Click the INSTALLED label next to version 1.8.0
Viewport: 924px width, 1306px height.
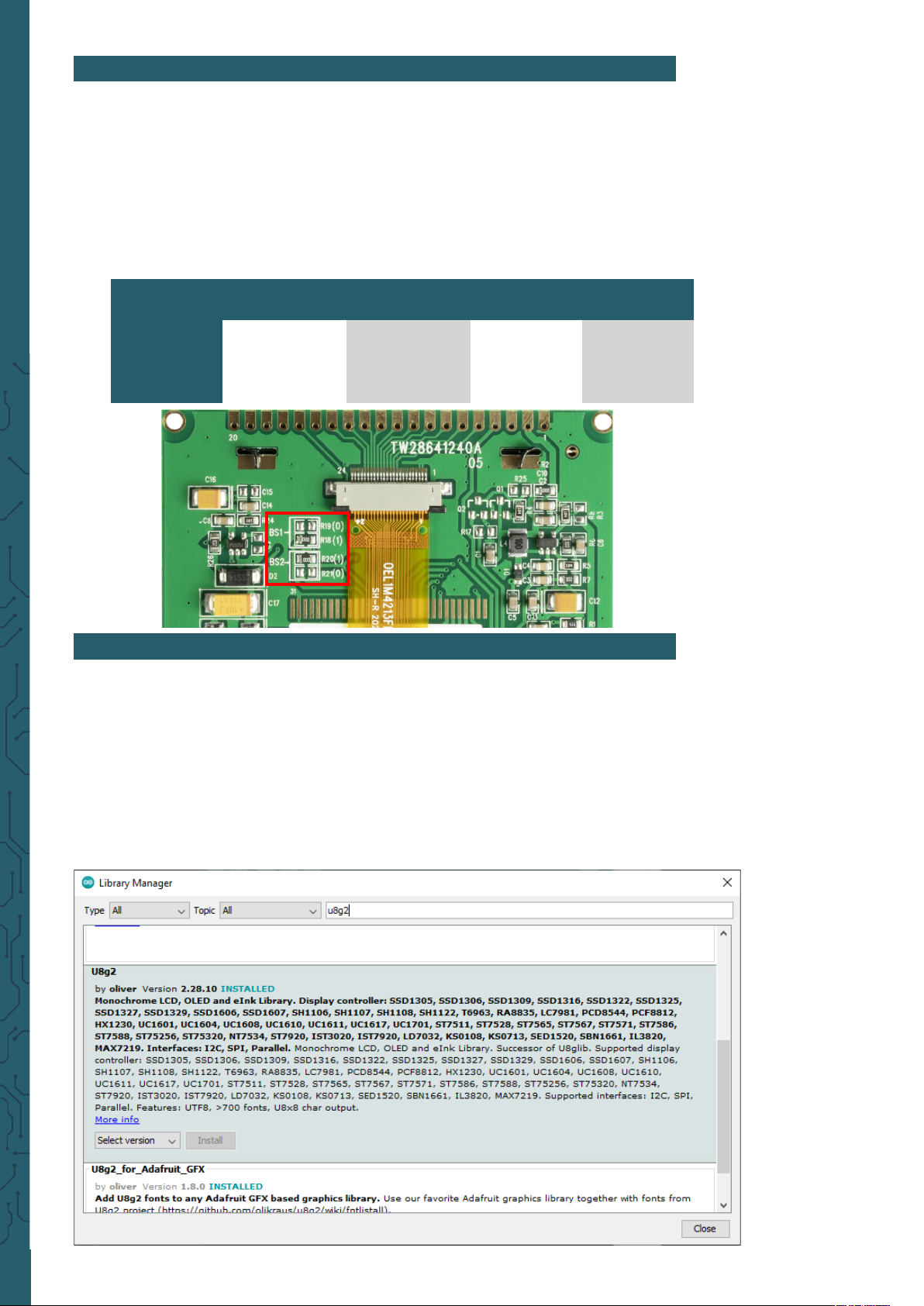236,1187
